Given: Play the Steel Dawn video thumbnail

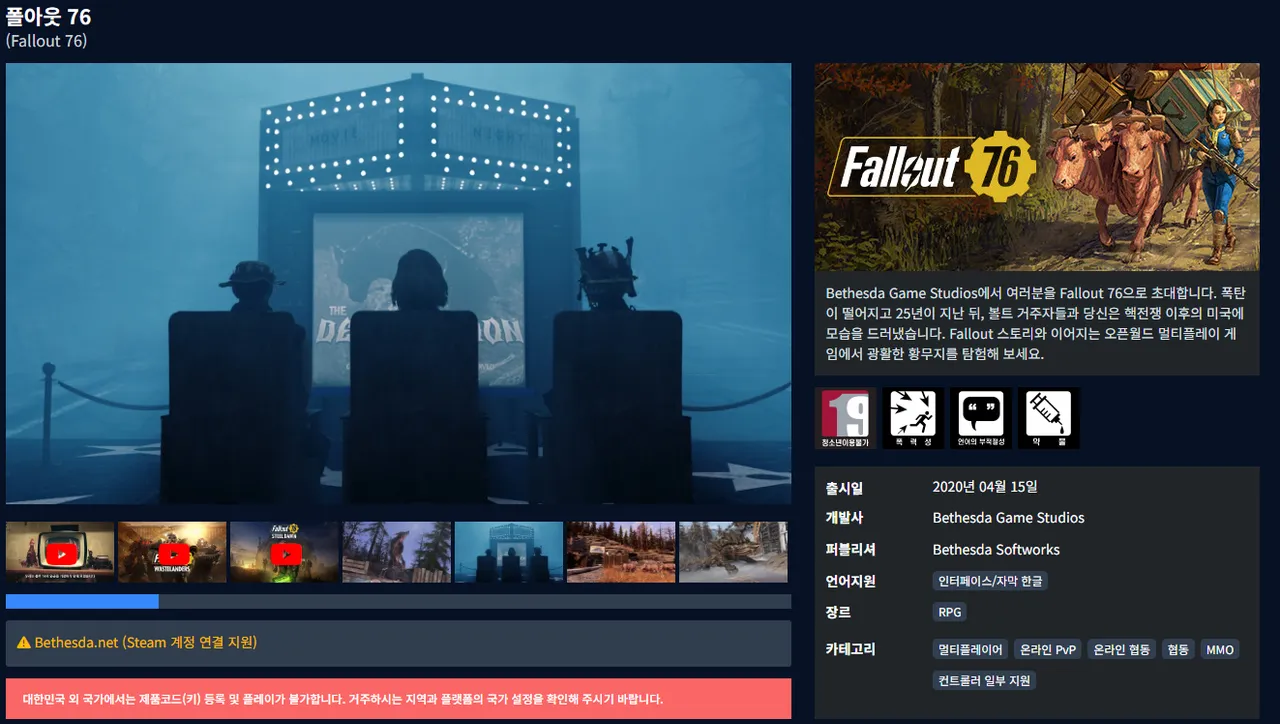Looking at the screenshot, I should tap(284, 552).
